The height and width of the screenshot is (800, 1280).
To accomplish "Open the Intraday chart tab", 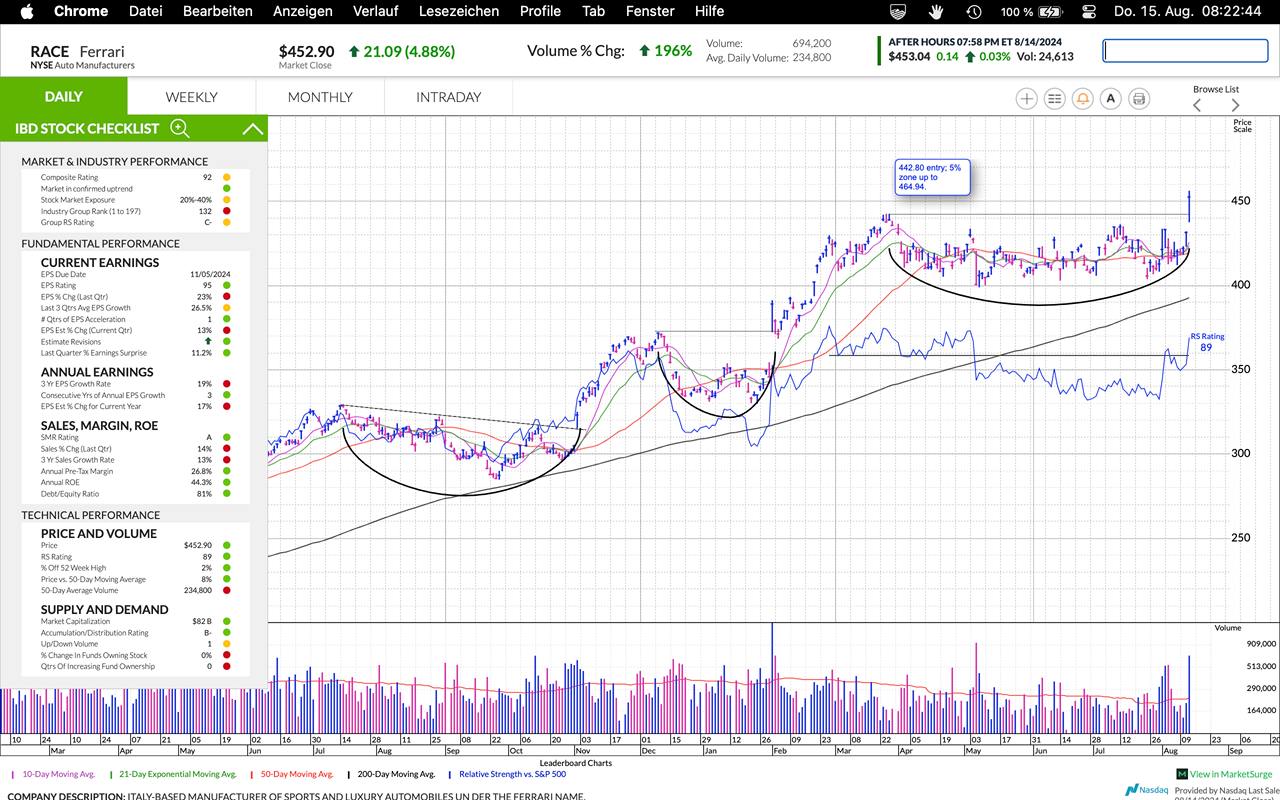I will (448, 97).
